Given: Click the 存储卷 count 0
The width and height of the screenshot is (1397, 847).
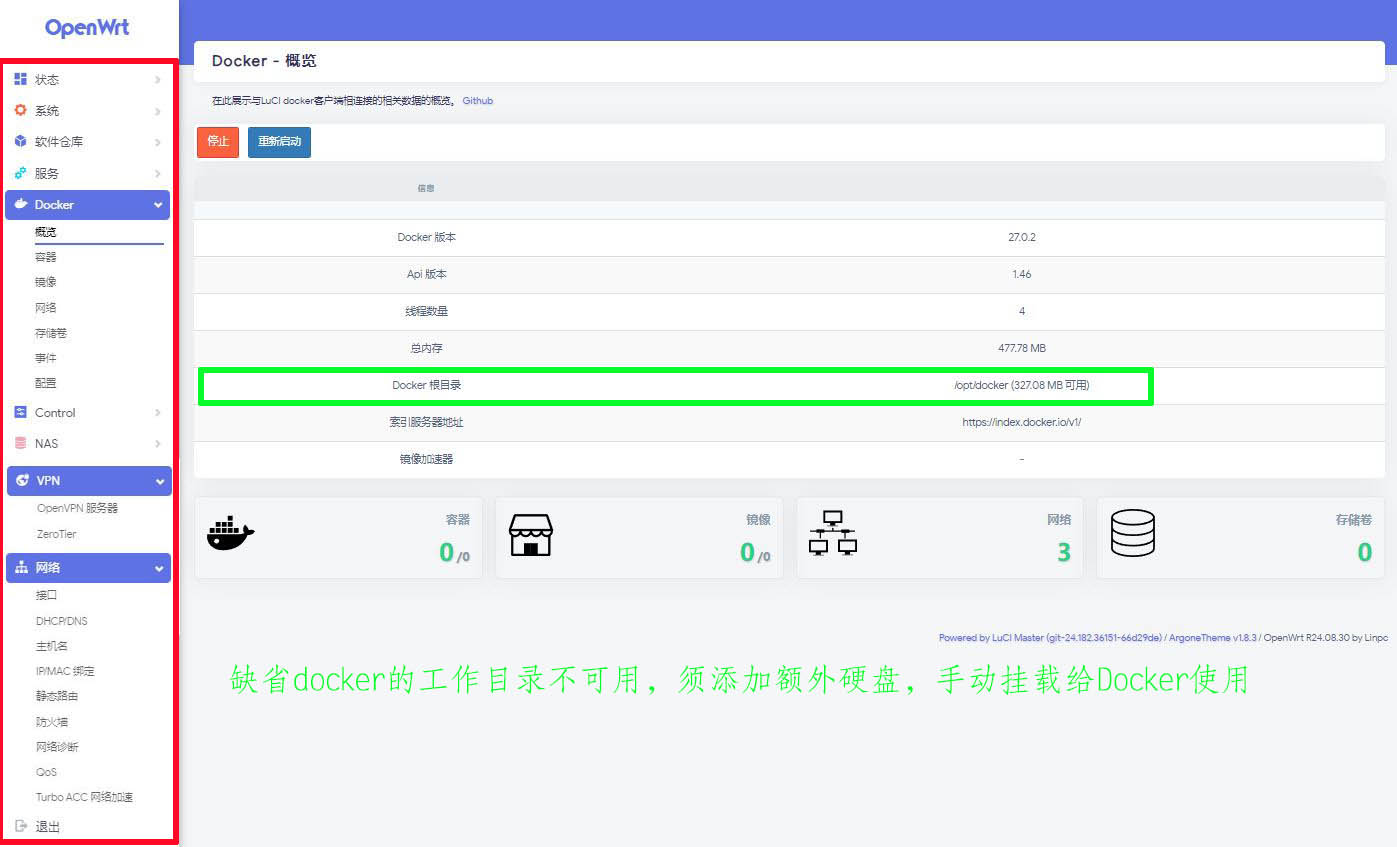Looking at the screenshot, I should (x=1364, y=552).
